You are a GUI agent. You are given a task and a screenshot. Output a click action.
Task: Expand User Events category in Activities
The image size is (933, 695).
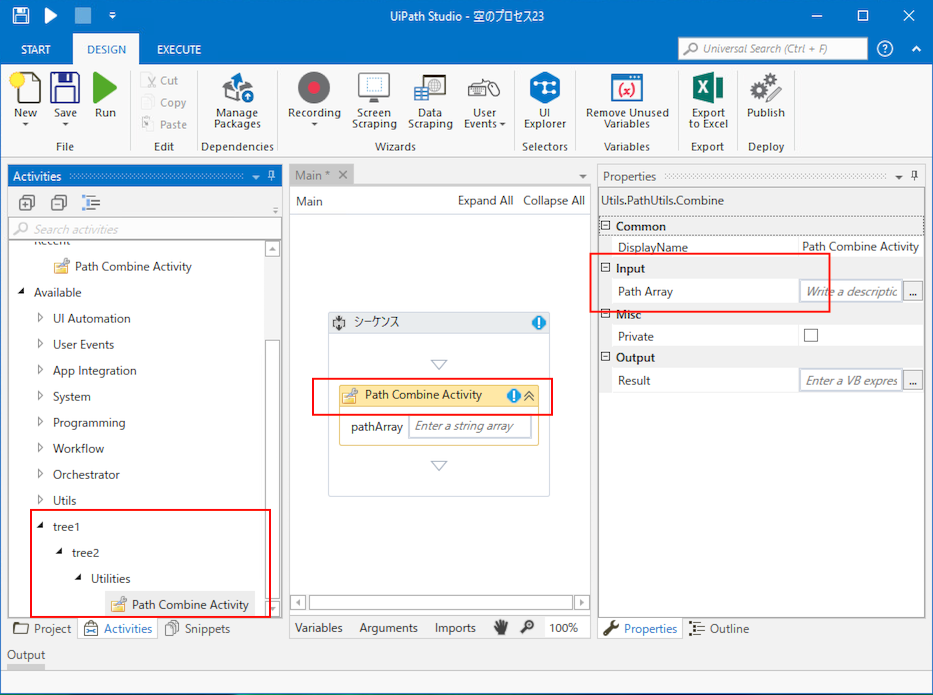click(40, 344)
